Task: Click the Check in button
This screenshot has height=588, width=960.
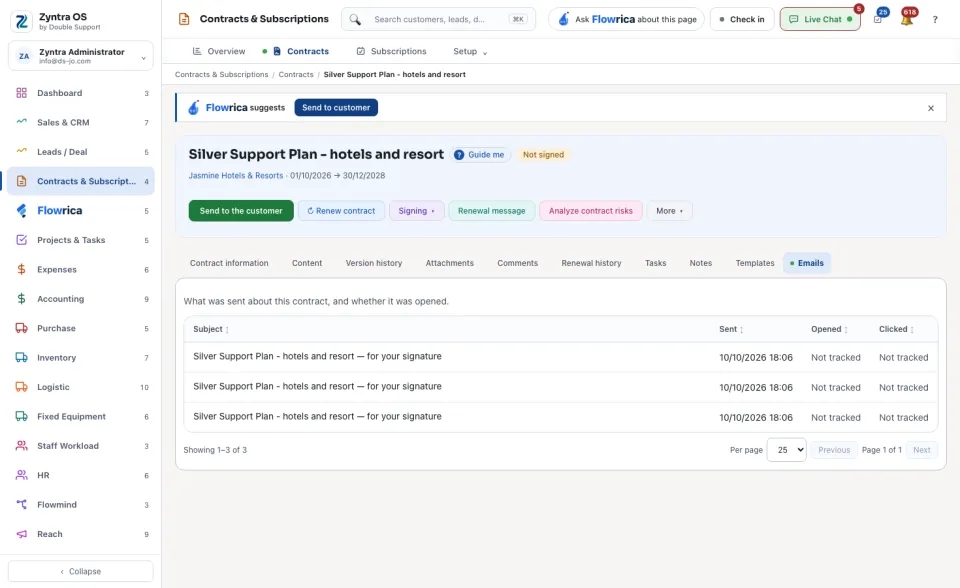Action: click(742, 20)
